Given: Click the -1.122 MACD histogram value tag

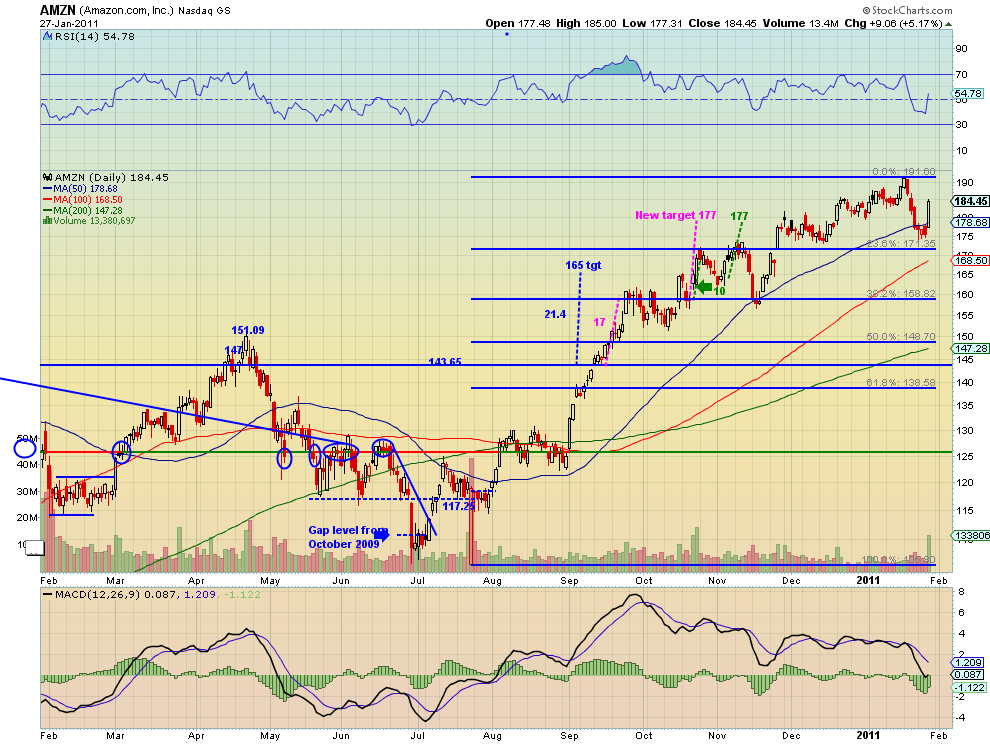Looking at the screenshot, I should (x=968, y=688).
